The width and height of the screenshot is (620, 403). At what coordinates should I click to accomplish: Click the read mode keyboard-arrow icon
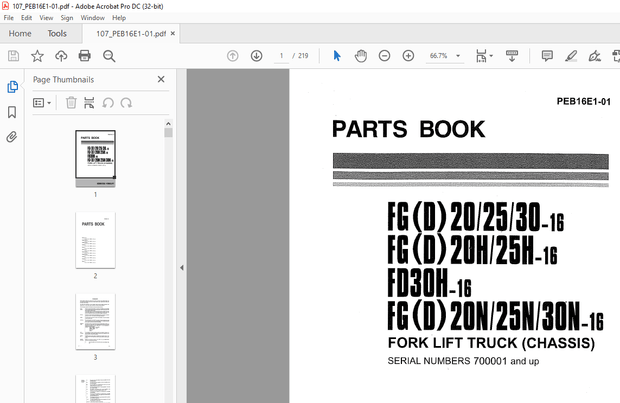point(512,56)
